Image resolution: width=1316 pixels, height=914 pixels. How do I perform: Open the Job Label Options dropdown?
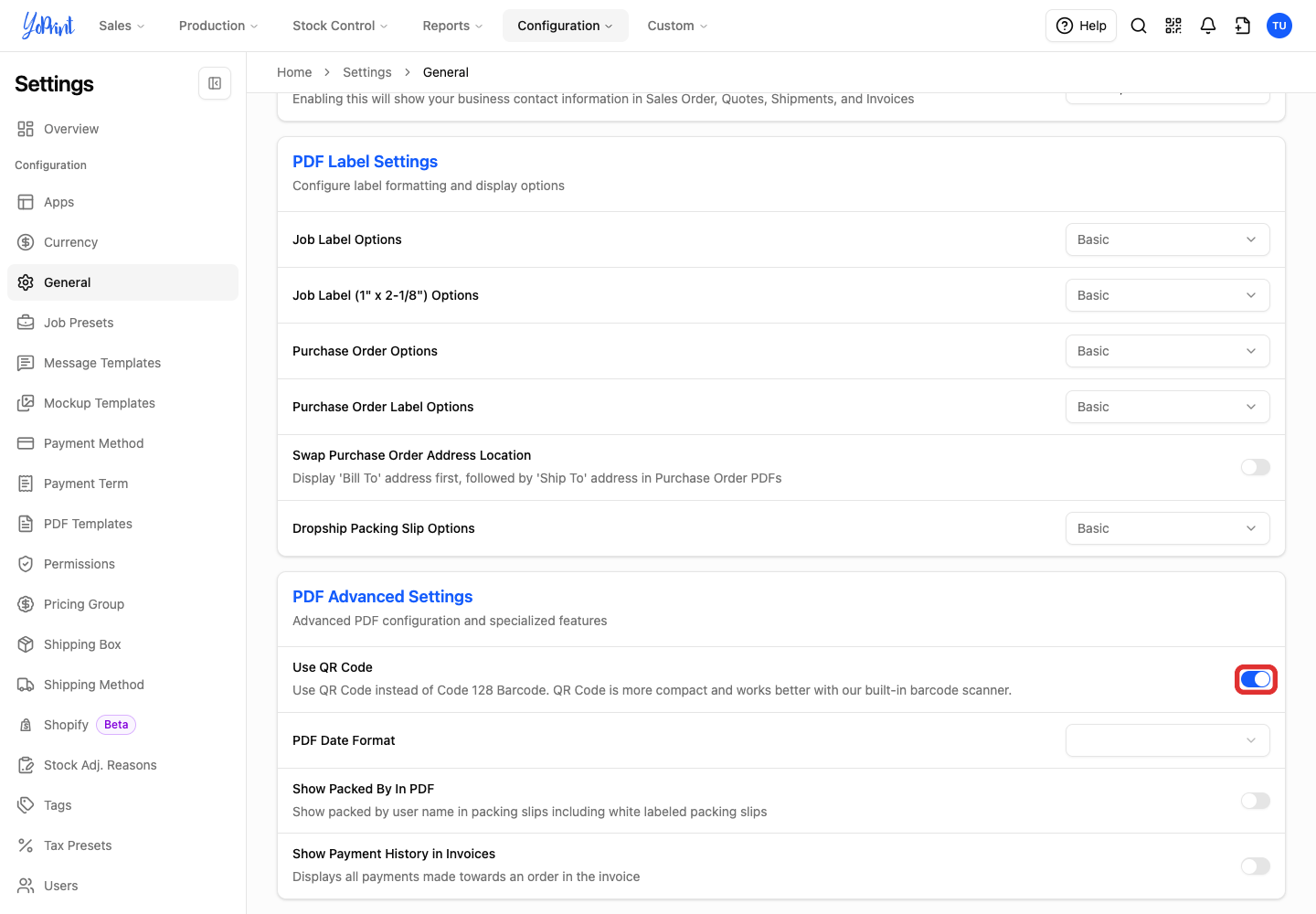tap(1168, 239)
